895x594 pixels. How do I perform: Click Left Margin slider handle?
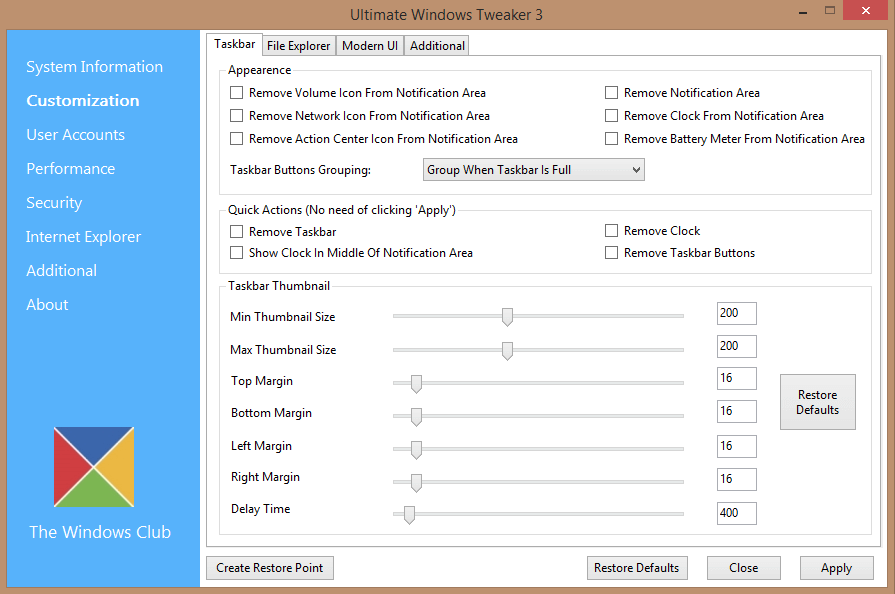click(416, 450)
